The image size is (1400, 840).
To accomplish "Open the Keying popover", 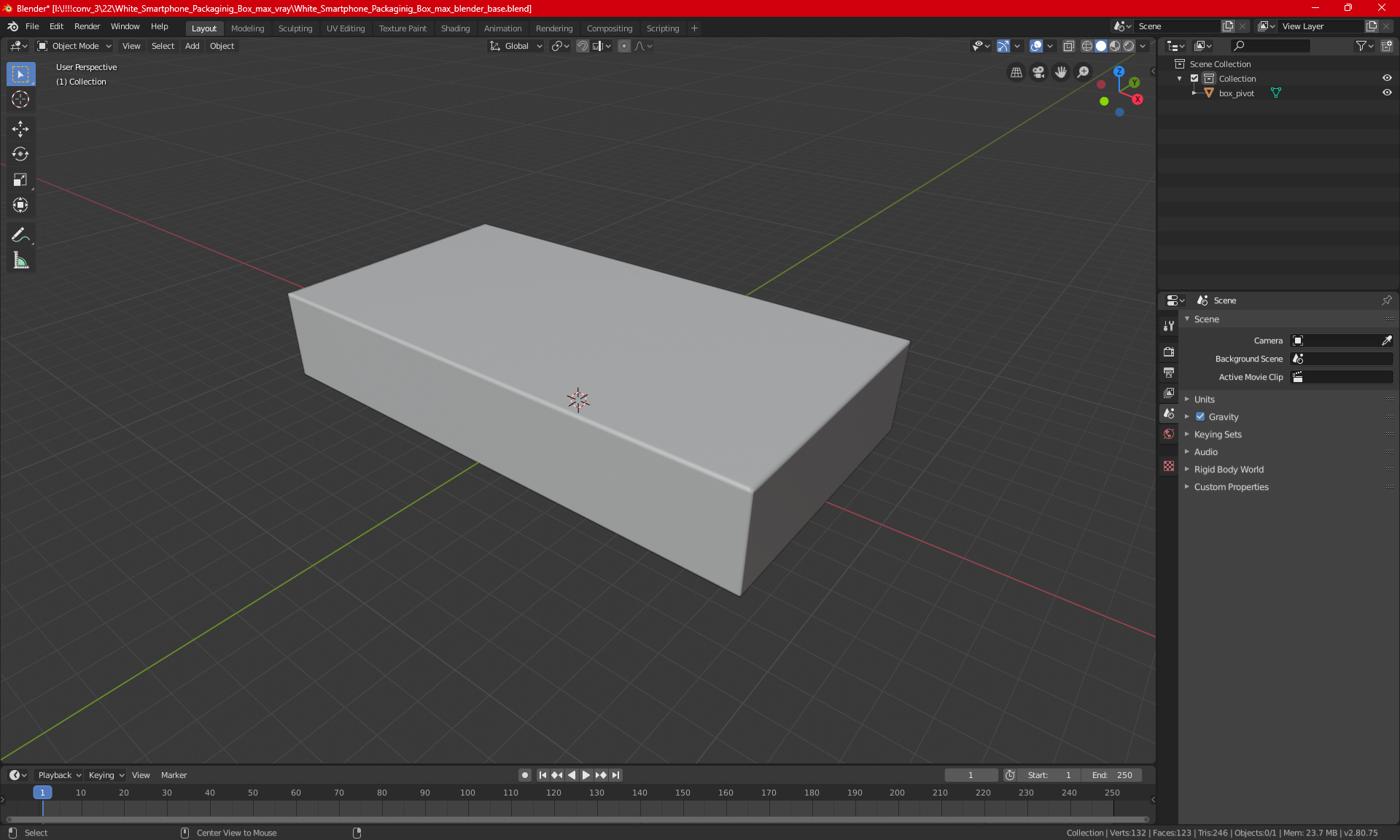I will (106, 775).
